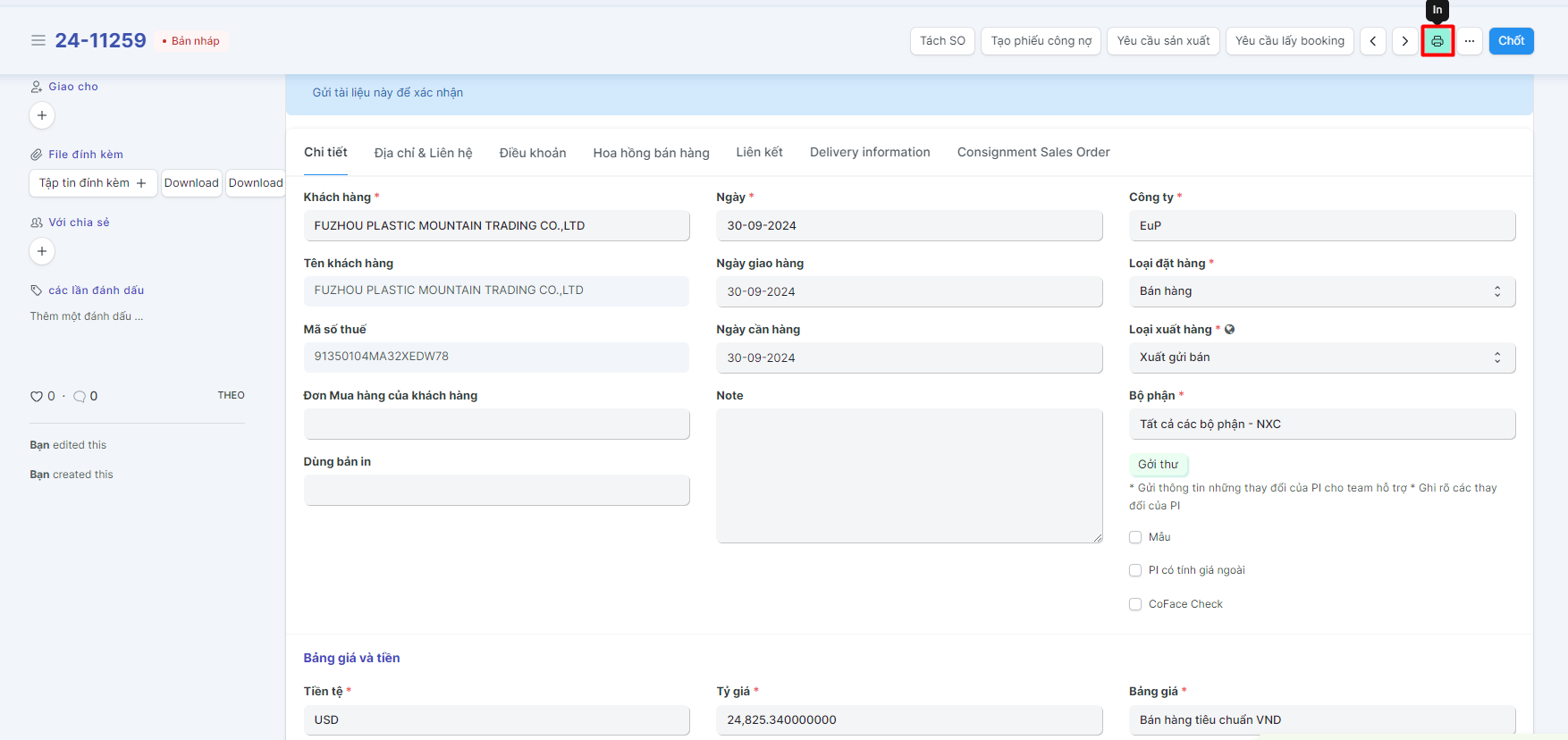
Task: Add a user under Với chia sẻ
Action: (42, 251)
